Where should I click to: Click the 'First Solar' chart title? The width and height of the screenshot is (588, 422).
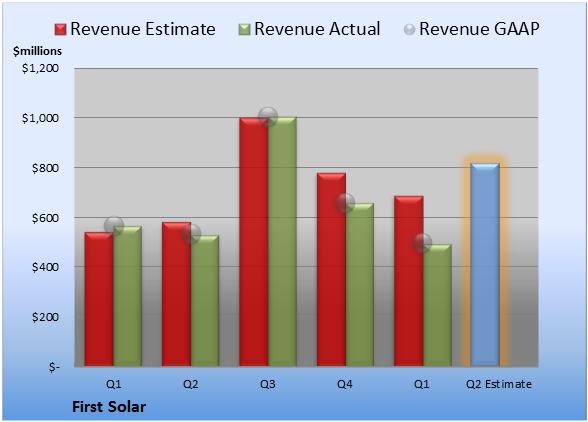(x=109, y=407)
